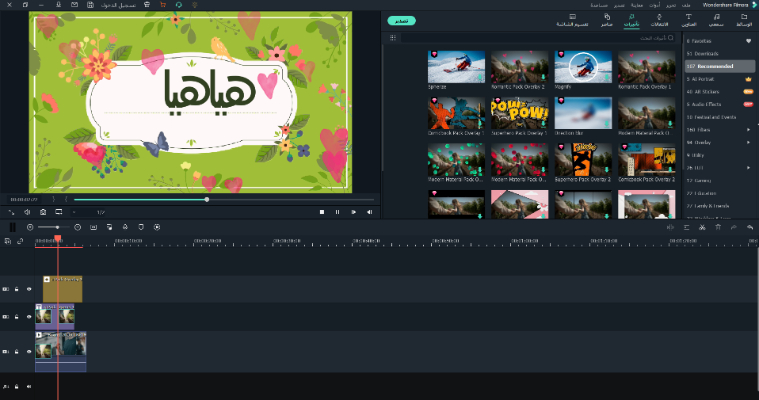
Task: Toggle lock on the middle video track
Action: point(16,317)
